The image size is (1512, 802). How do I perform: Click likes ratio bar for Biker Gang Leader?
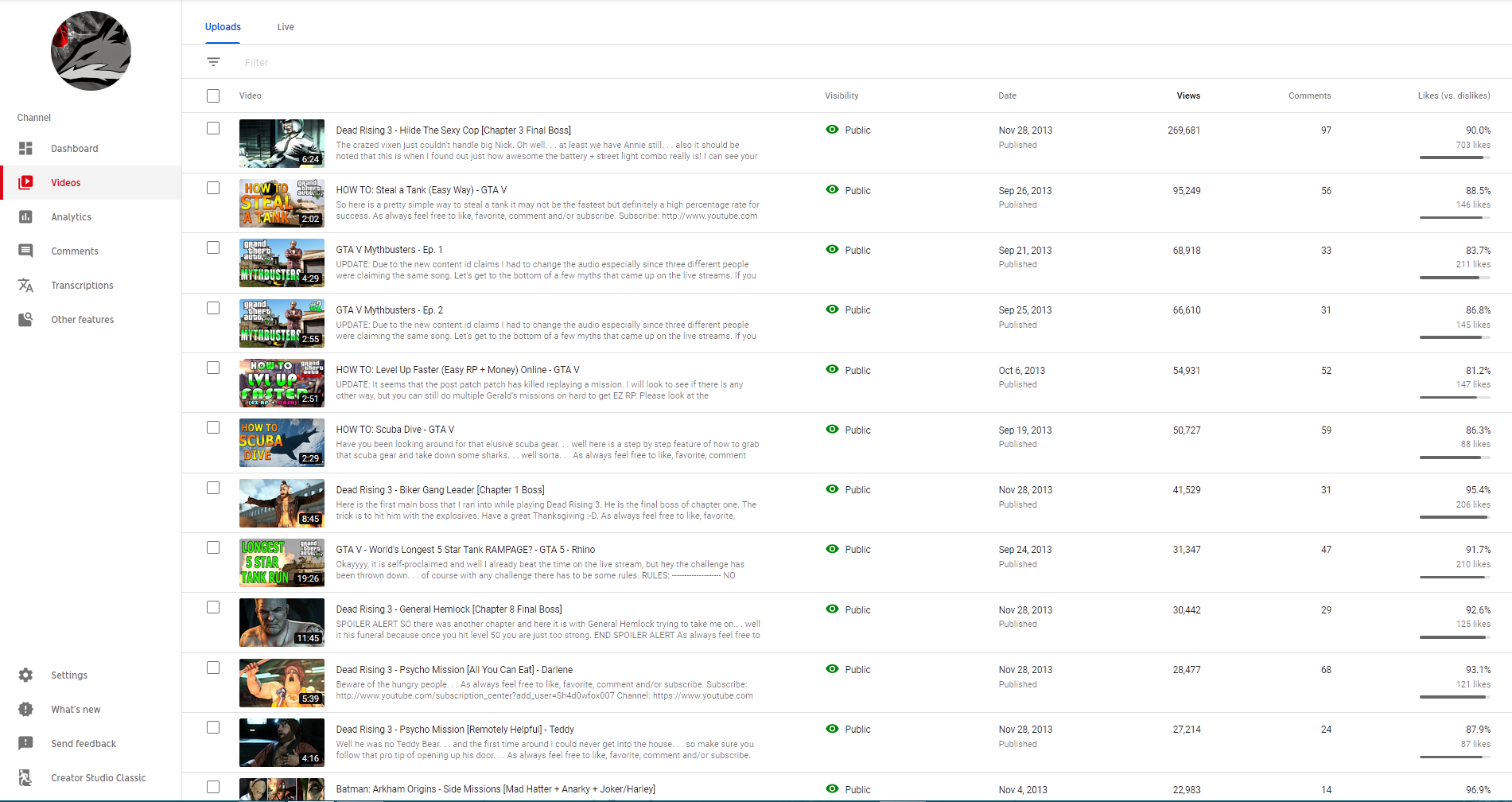(x=1455, y=517)
